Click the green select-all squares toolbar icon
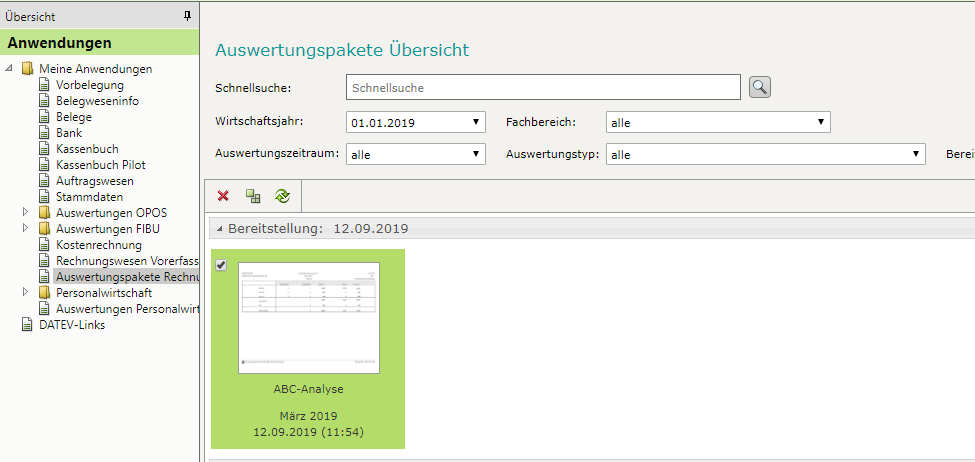This screenshot has width=975, height=462. (252, 196)
